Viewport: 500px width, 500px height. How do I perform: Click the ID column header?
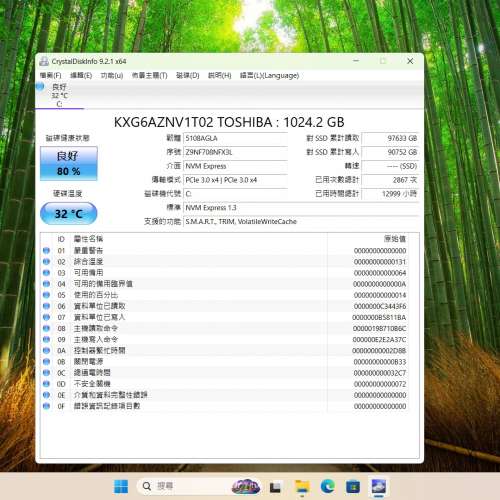tap(61, 239)
